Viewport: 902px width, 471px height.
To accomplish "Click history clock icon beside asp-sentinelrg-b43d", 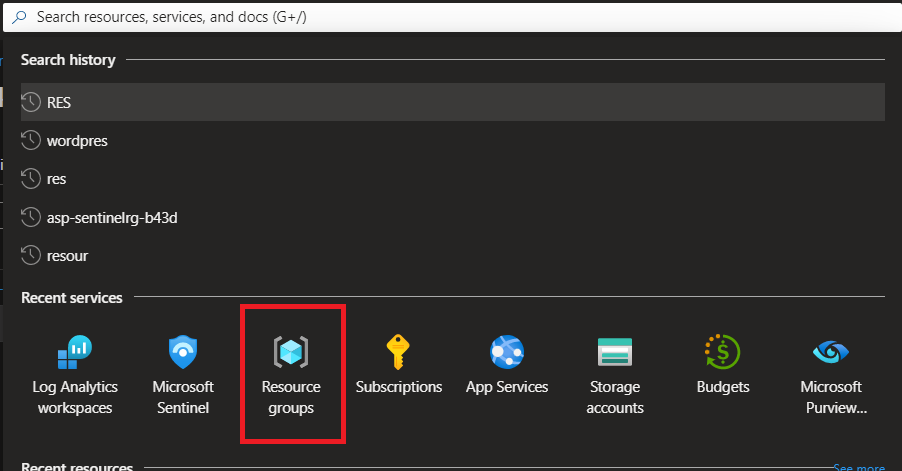I will (x=31, y=217).
